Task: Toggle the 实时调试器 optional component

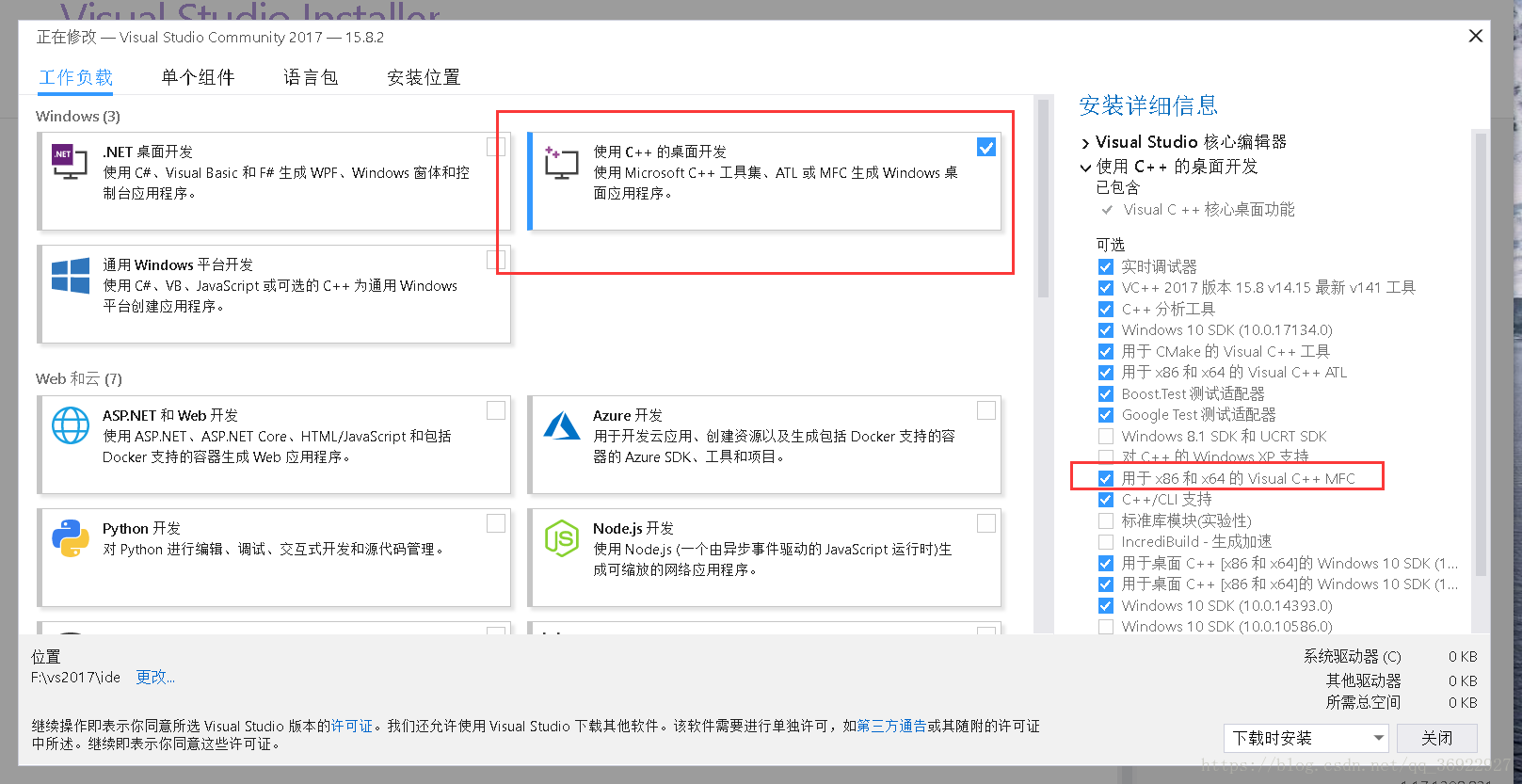Action: (x=1106, y=266)
